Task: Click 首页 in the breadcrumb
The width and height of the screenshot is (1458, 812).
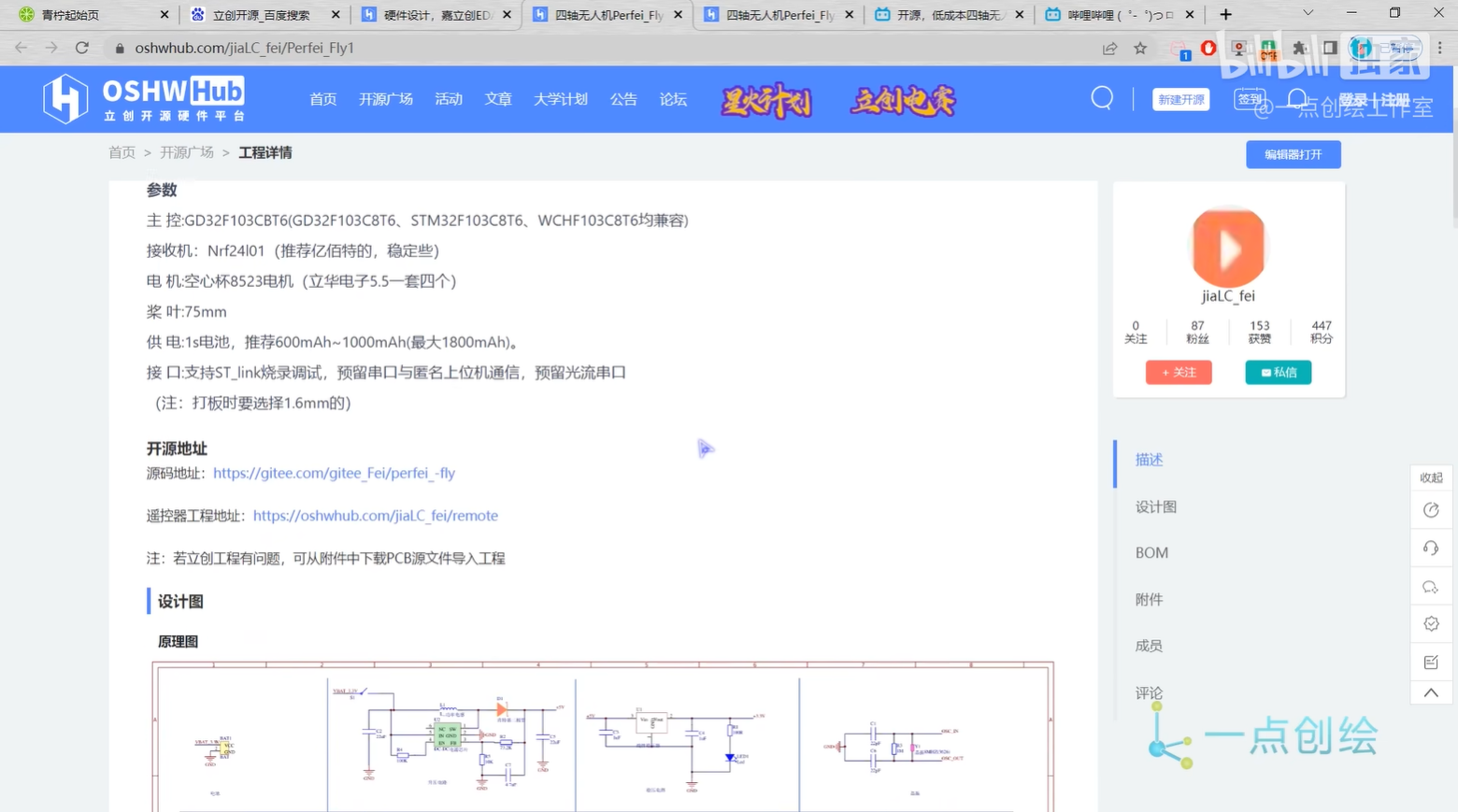Action: 121,152
